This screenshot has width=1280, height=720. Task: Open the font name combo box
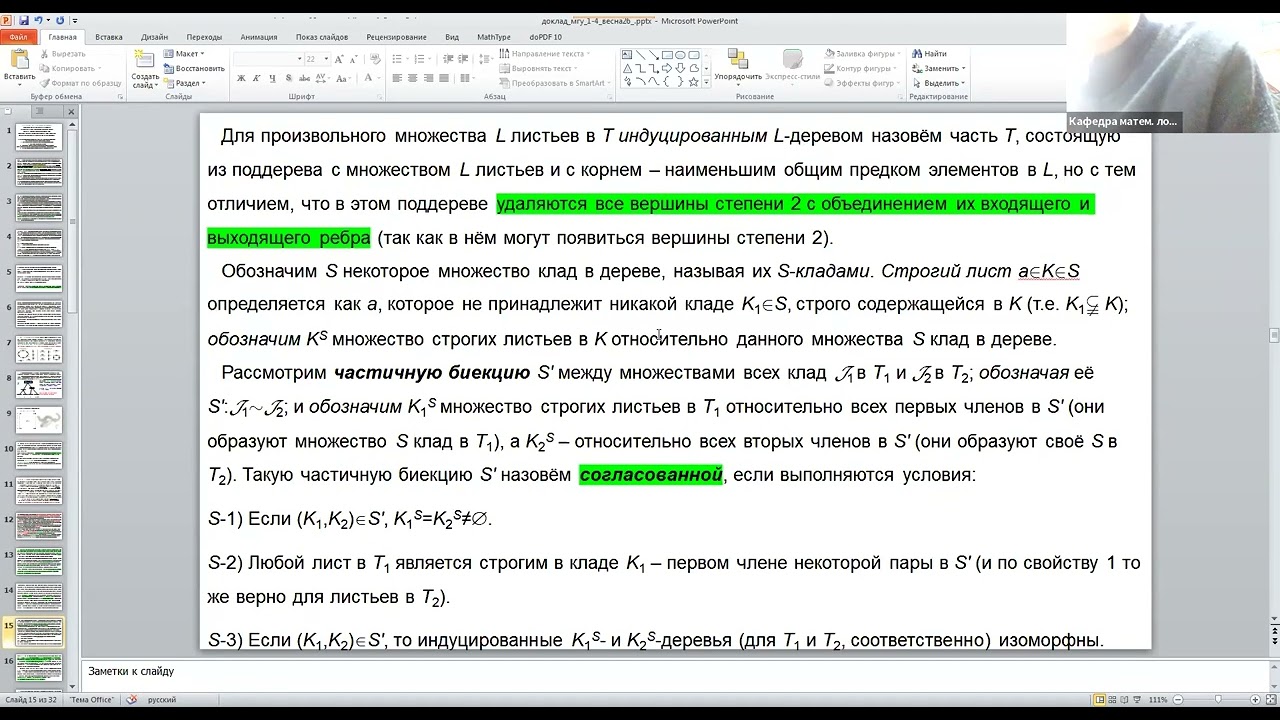coord(268,59)
